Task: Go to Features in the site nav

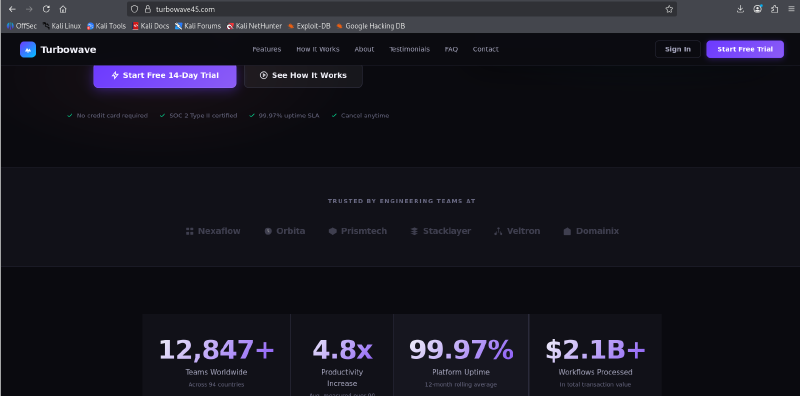Action: pyautogui.click(x=267, y=50)
